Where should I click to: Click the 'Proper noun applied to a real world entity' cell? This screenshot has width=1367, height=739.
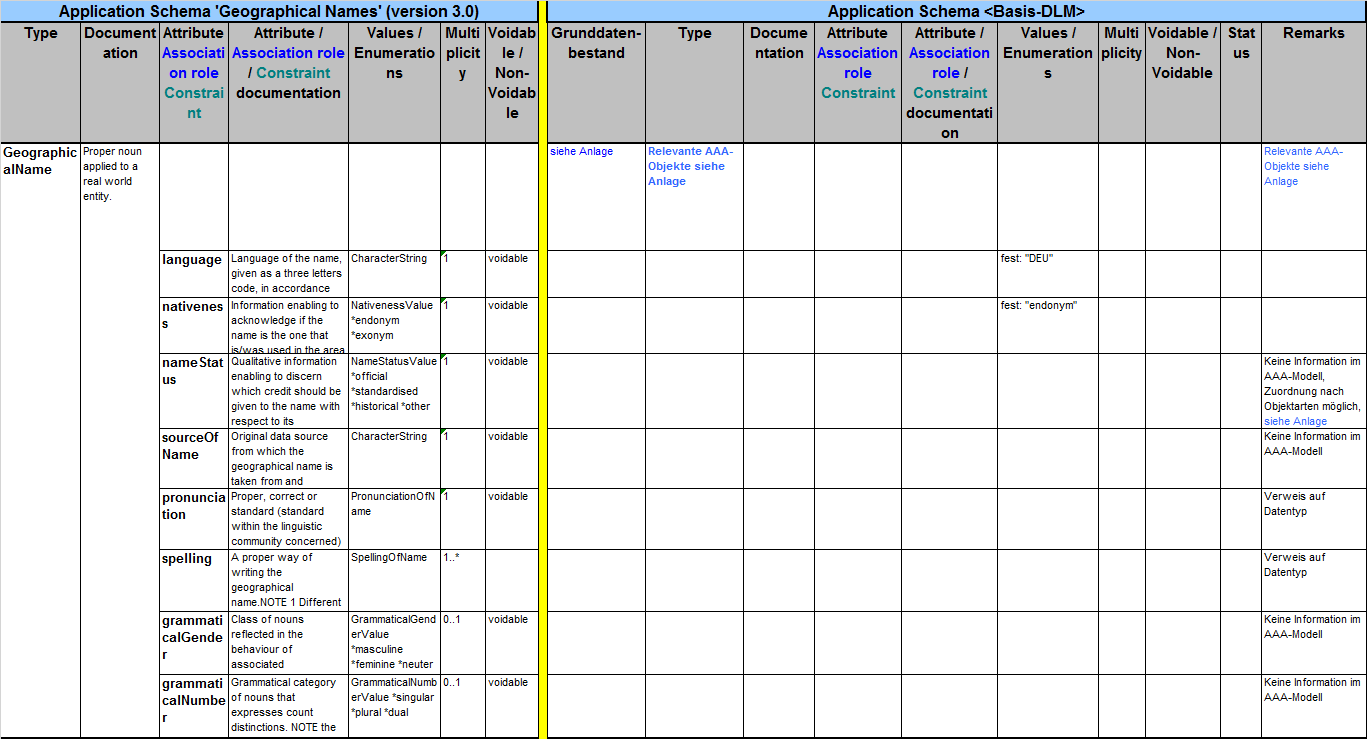(x=120, y=440)
